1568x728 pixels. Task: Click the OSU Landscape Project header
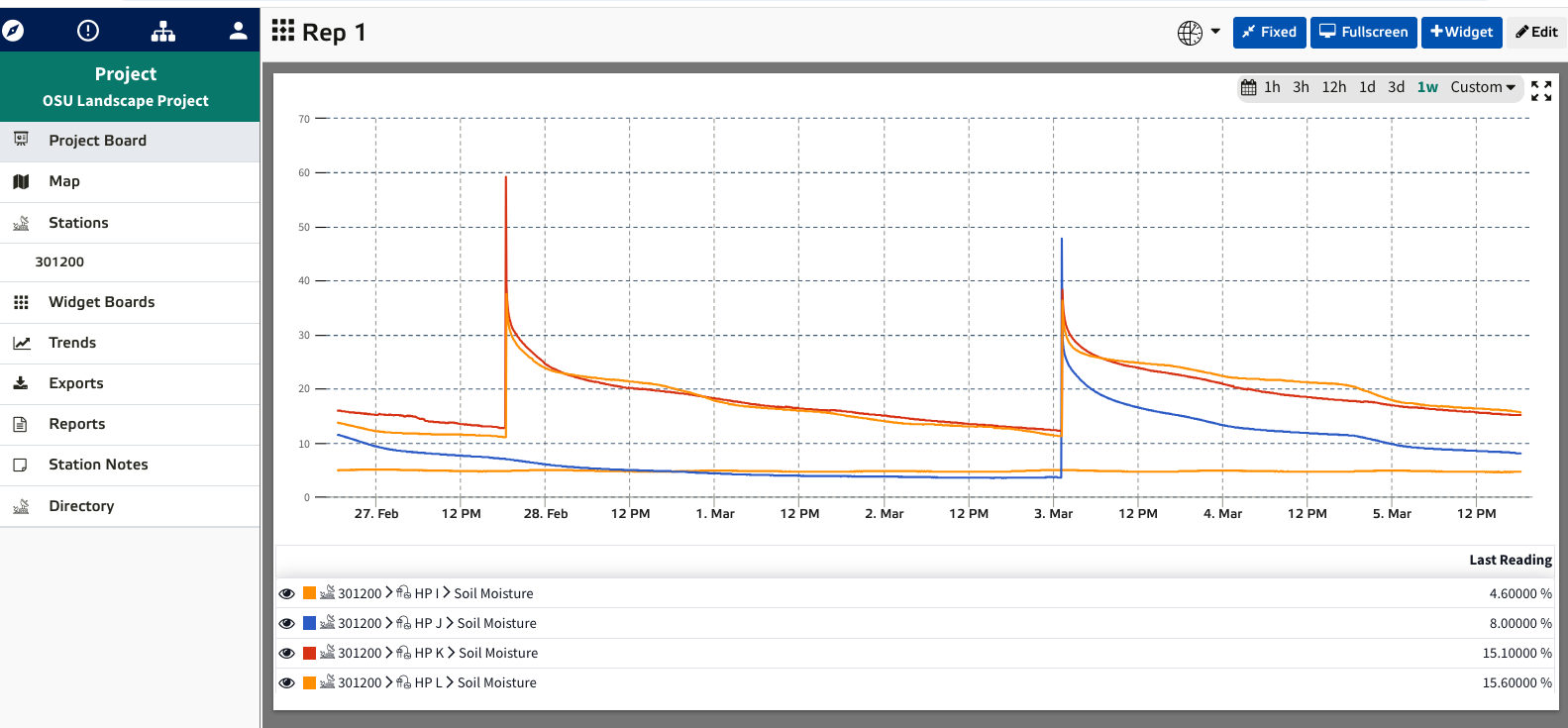126,101
